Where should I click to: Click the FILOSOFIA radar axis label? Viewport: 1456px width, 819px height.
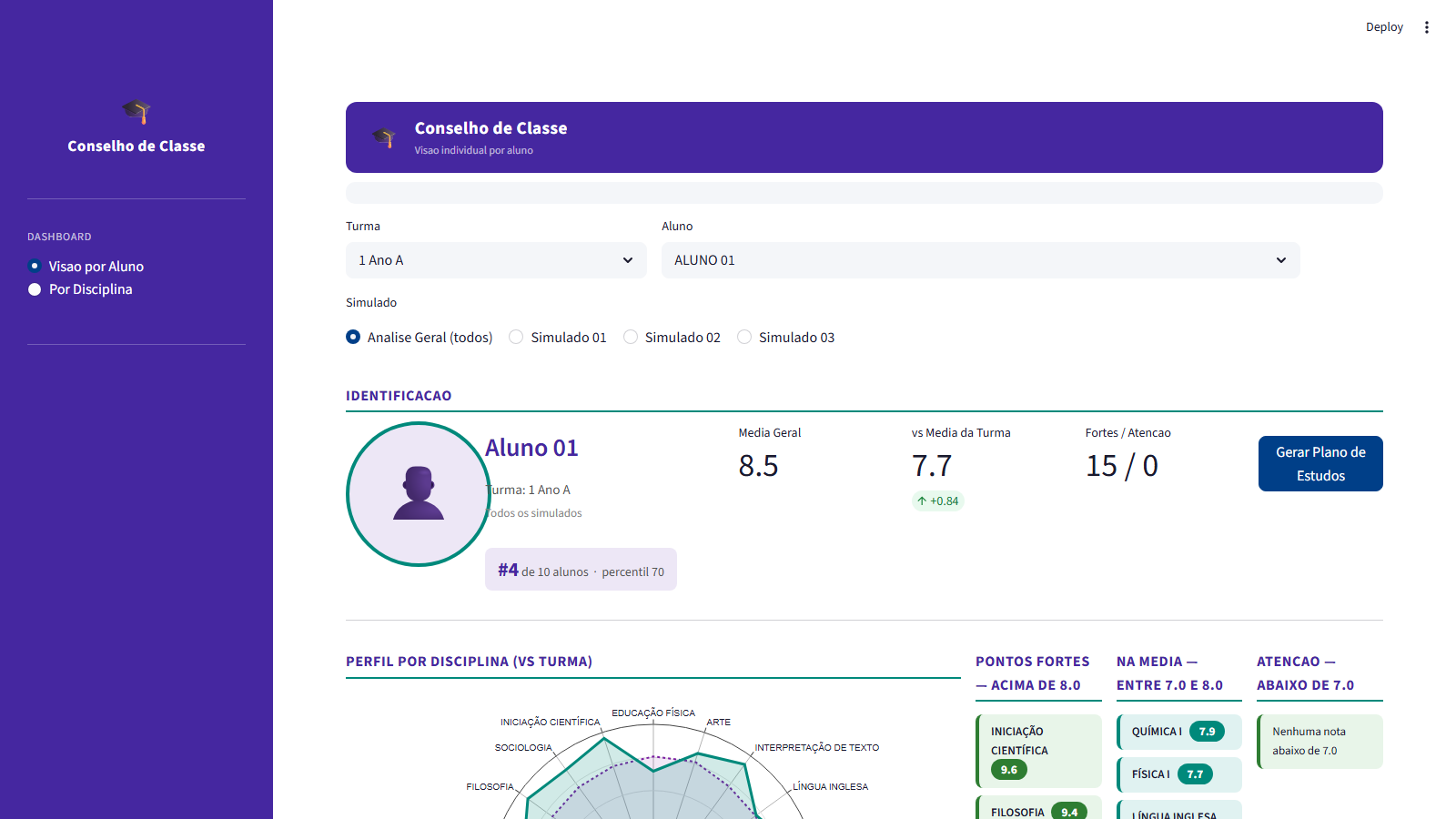[490, 786]
